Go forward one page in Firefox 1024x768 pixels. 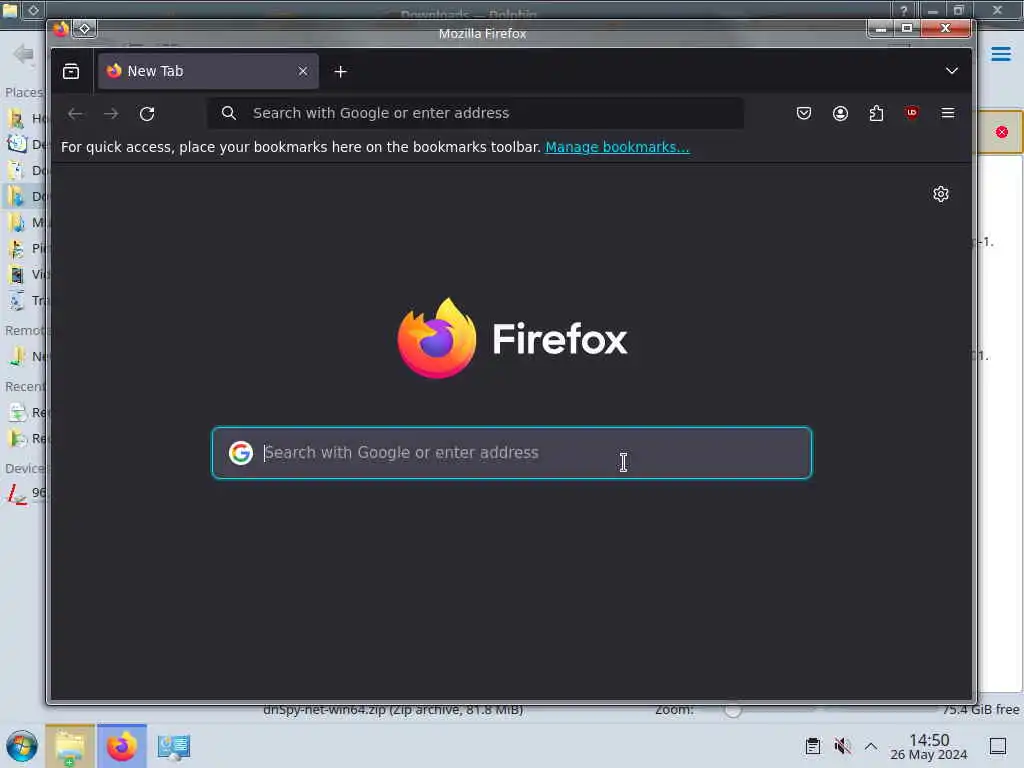pos(111,114)
